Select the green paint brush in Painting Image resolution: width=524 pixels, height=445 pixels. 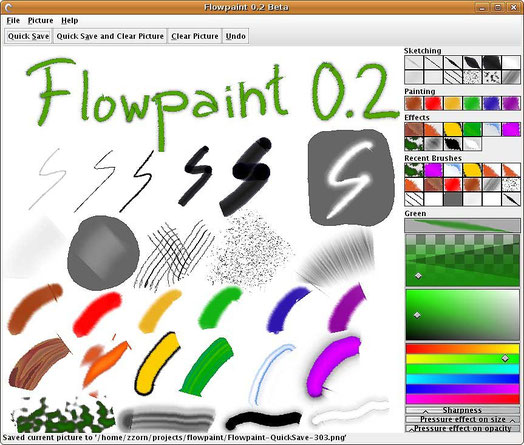472,104
